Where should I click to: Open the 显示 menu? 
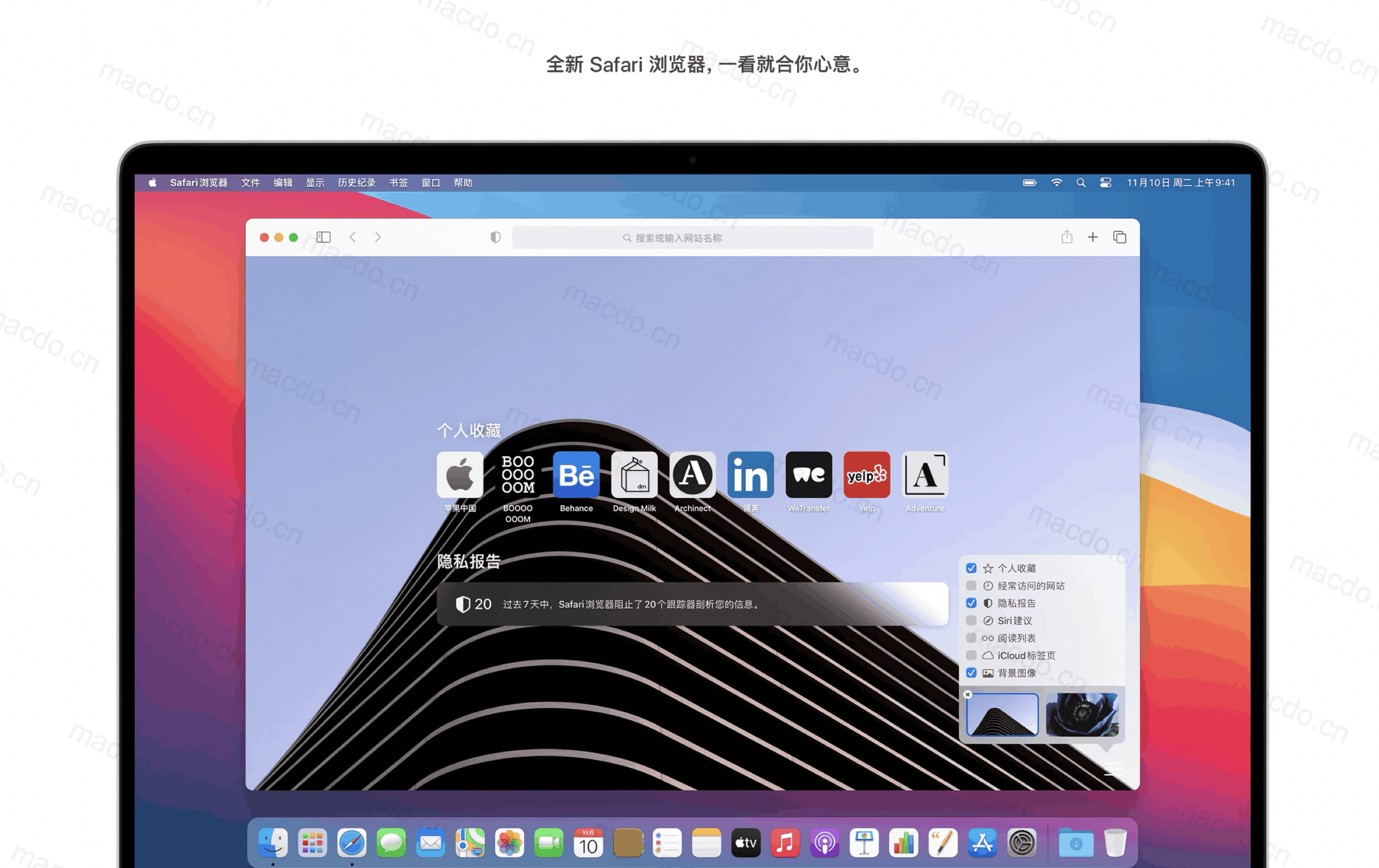click(x=315, y=182)
